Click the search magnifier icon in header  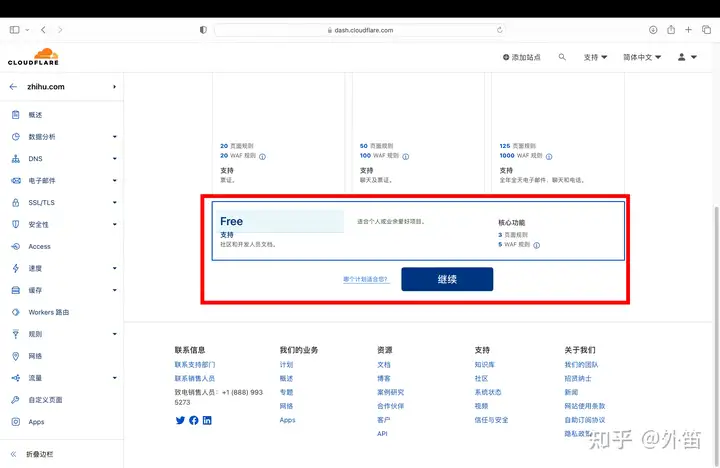point(562,57)
